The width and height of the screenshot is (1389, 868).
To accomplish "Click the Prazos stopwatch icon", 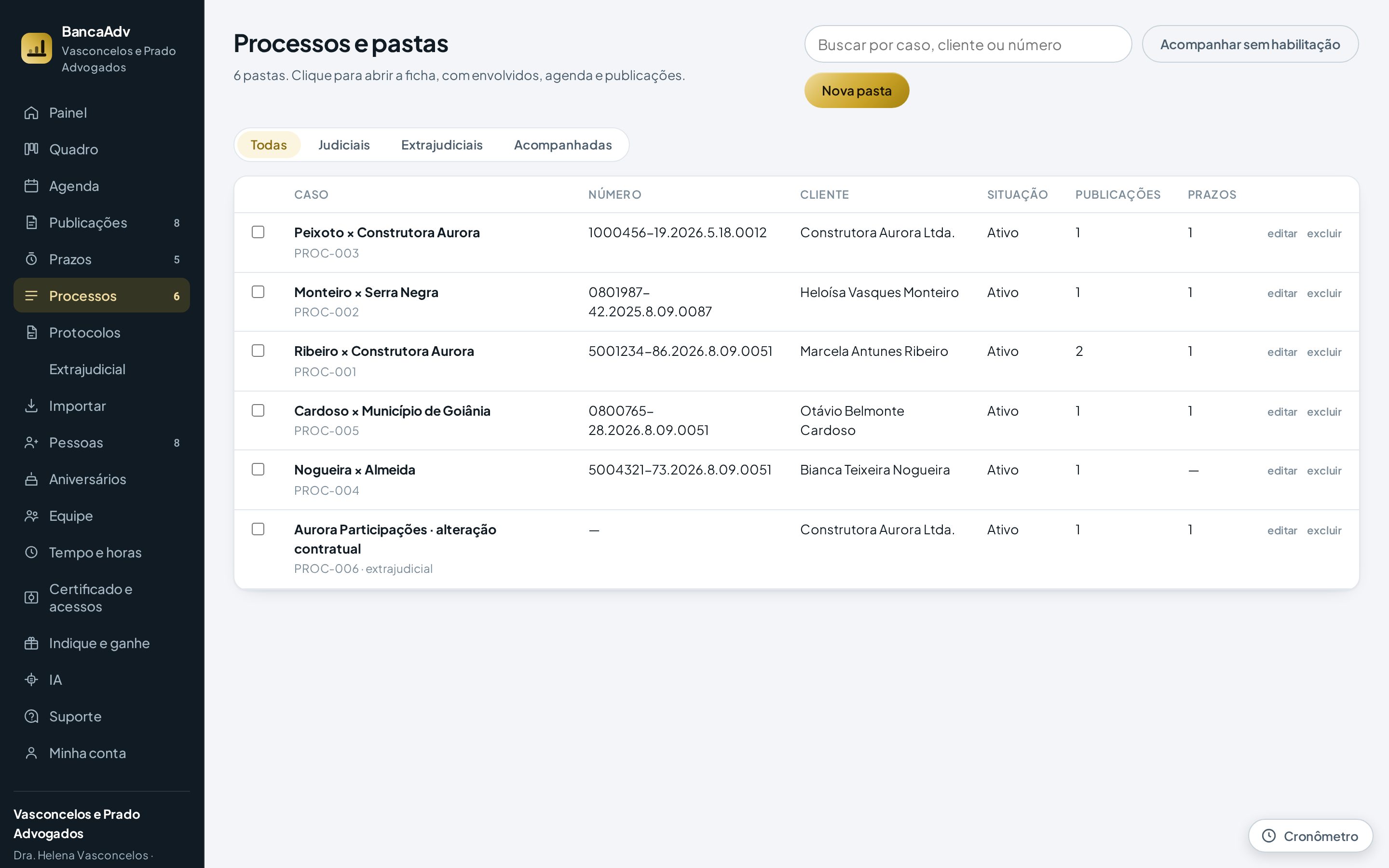I will 31,259.
